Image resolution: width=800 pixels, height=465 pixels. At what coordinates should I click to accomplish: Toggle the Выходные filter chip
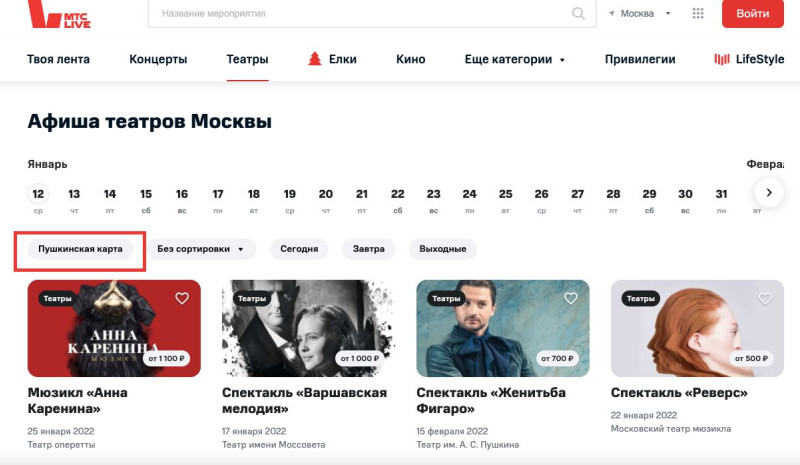tap(443, 249)
